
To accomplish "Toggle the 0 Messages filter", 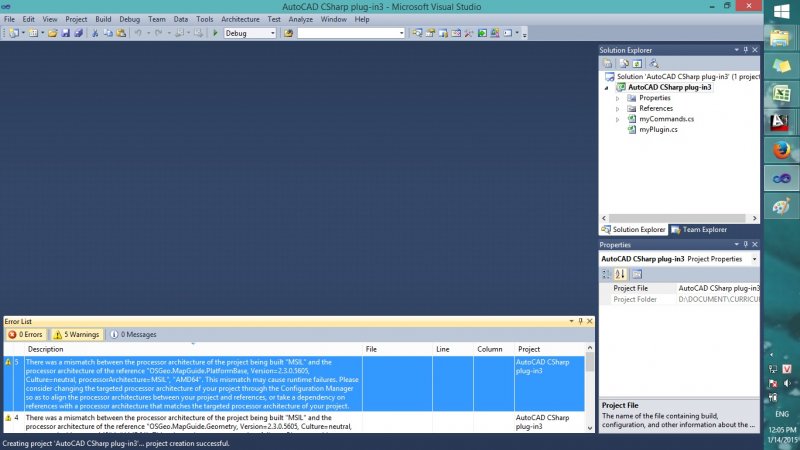I will (x=133, y=335).
